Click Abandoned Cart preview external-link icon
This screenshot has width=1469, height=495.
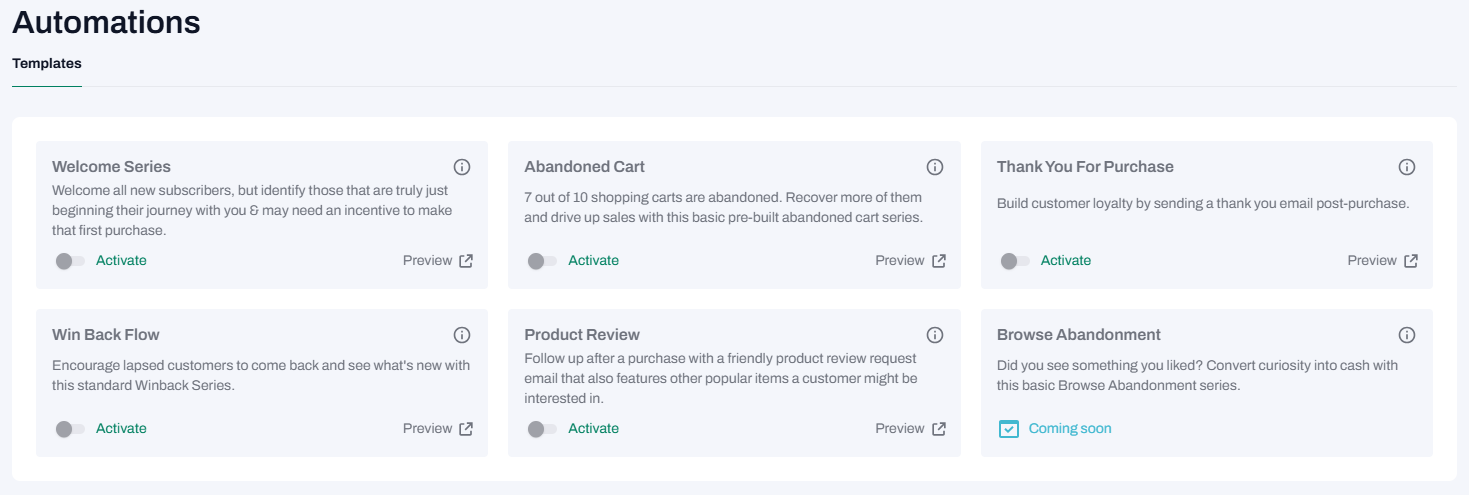[x=938, y=261]
